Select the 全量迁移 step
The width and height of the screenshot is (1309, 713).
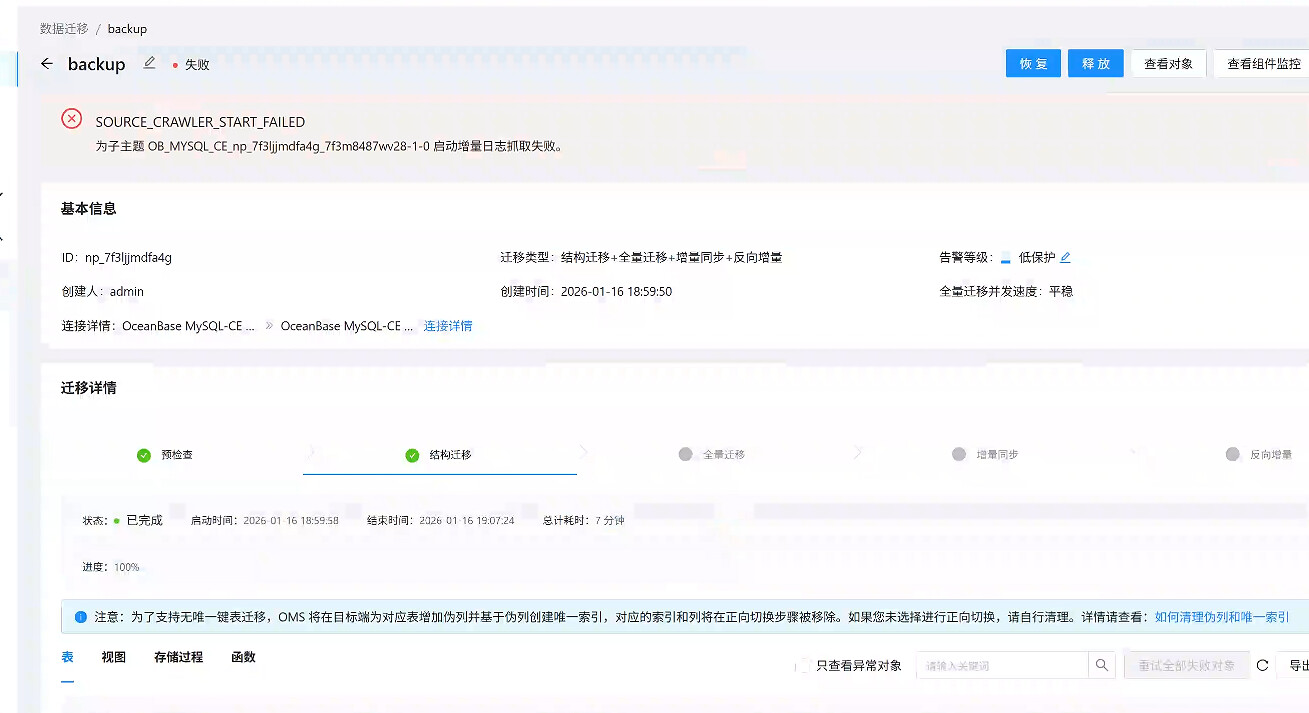[x=714, y=455]
